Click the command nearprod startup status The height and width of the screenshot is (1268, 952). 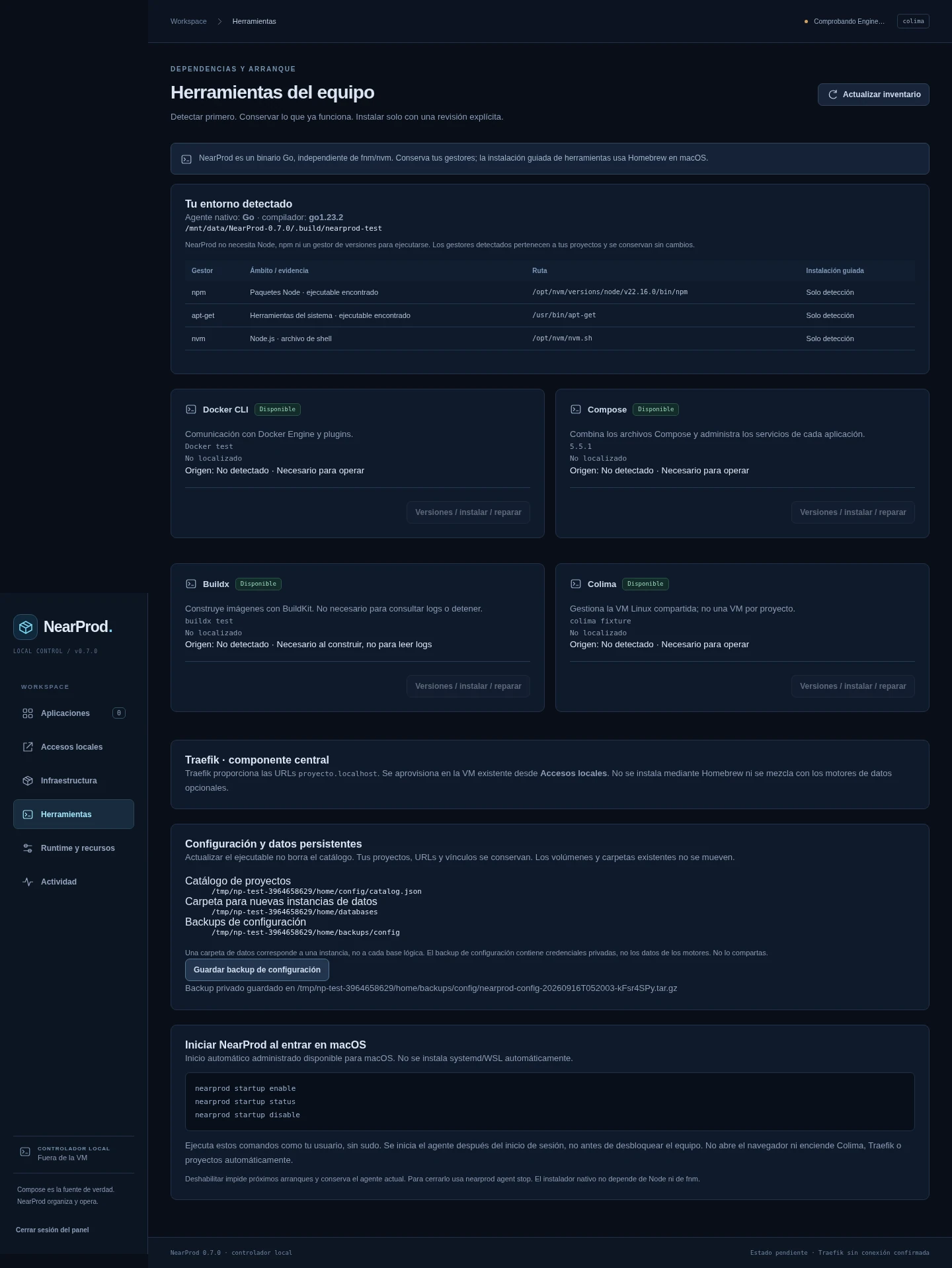click(245, 1102)
